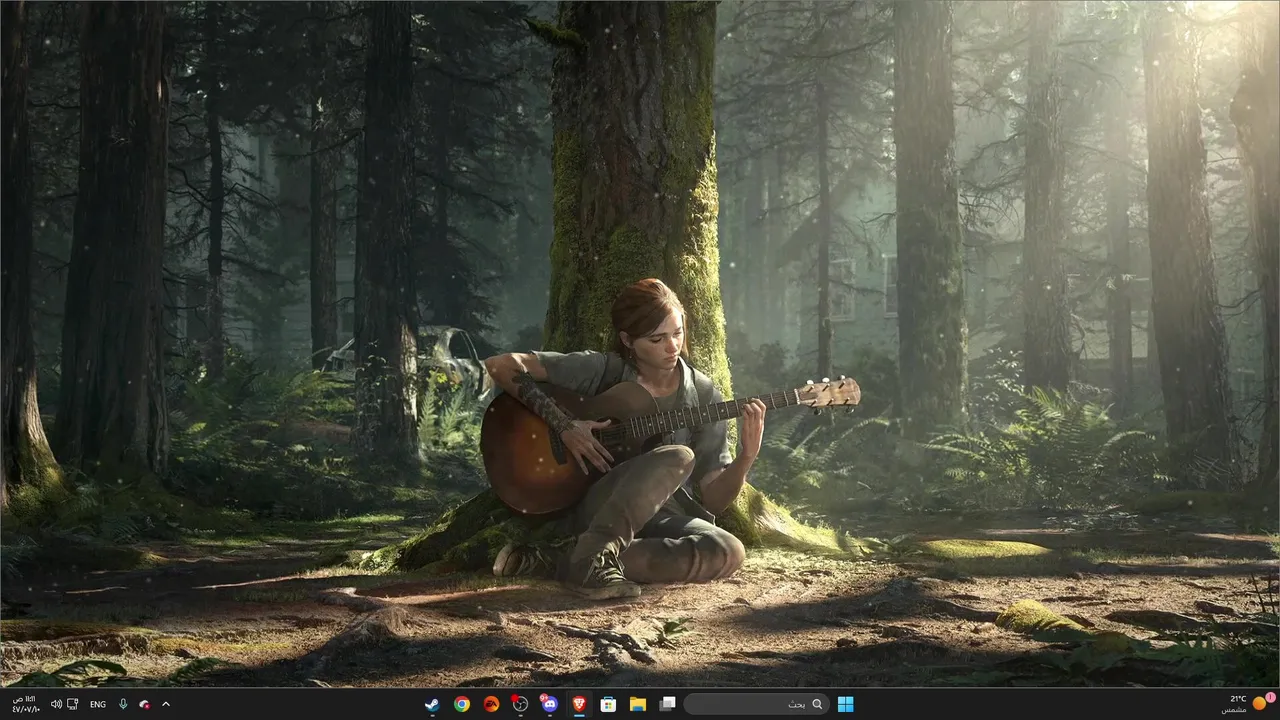
Task: Switch input language from ENG
Action: (x=98, y=704)
